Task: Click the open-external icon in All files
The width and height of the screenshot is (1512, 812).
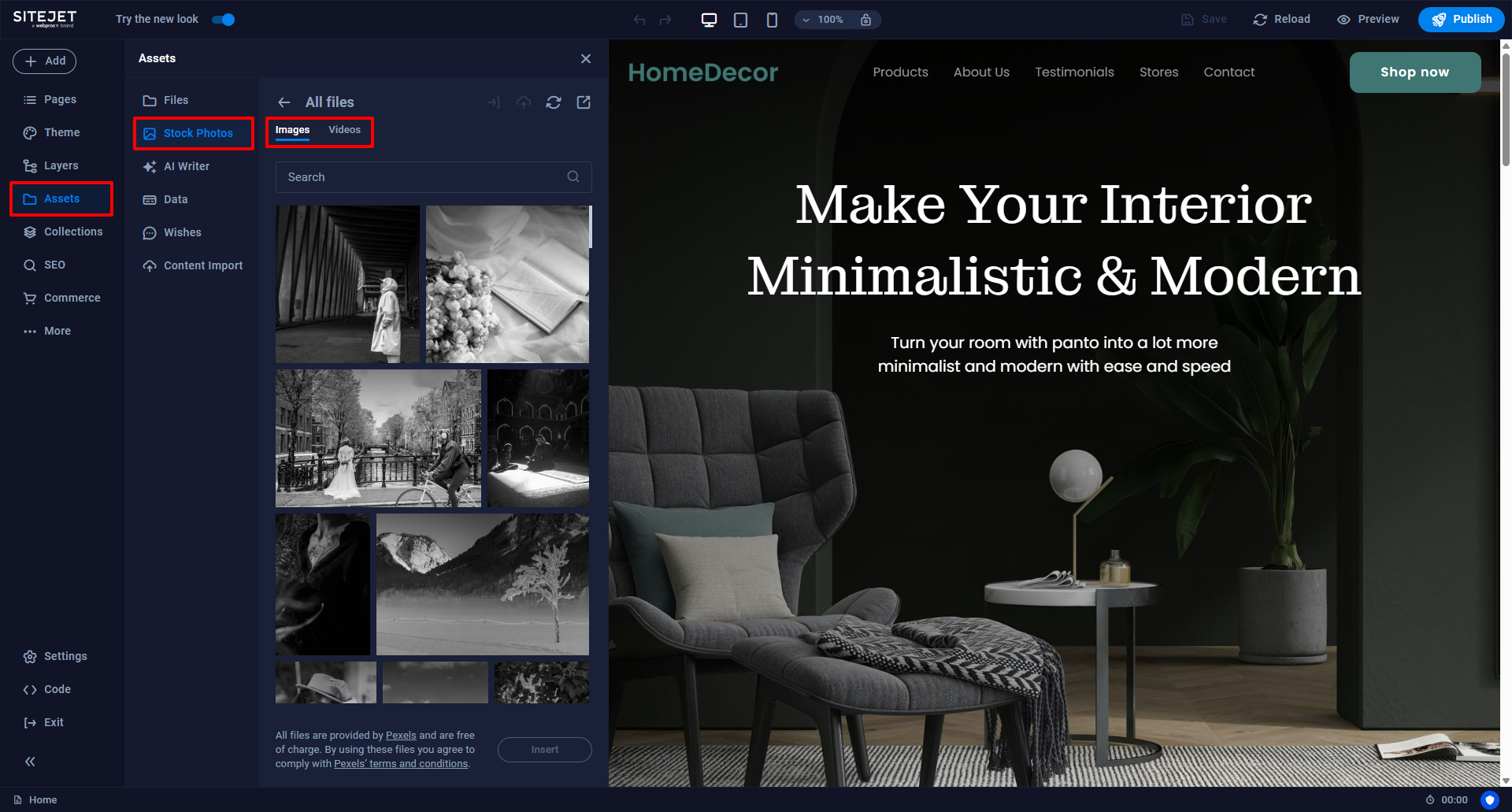Action: (x=584, y=102)
